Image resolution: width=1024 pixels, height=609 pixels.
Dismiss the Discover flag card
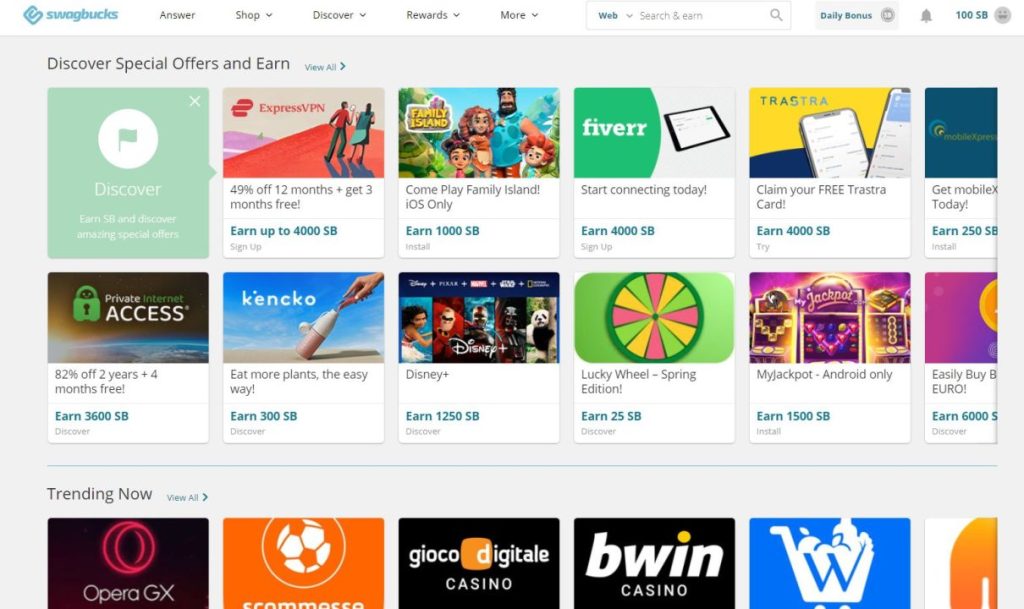coord(195,101)
